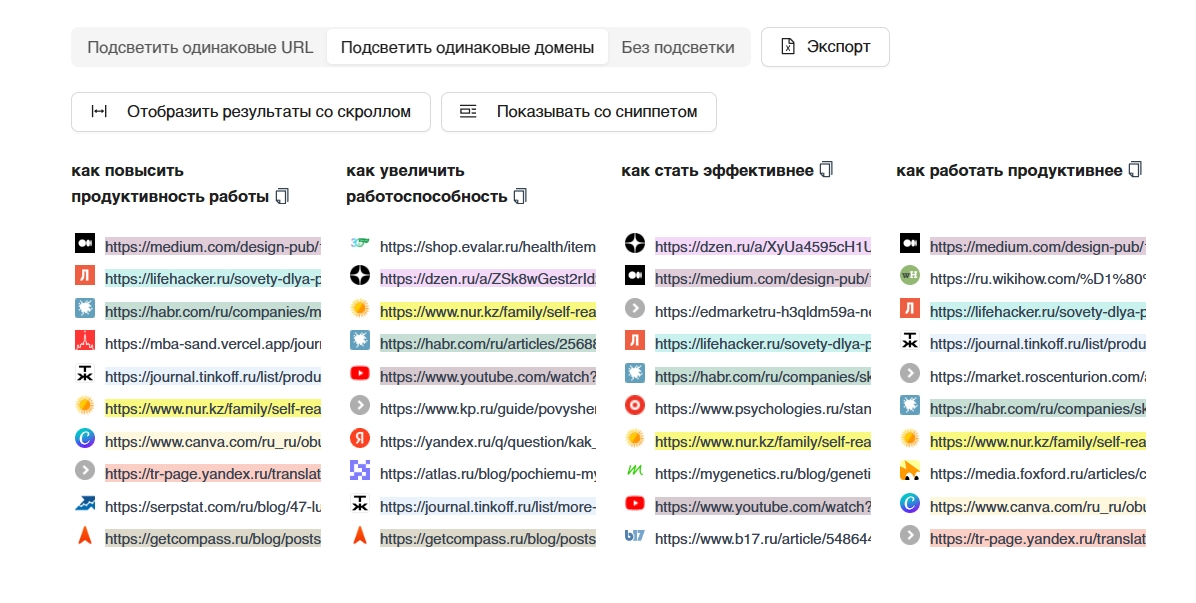This screenshot has height=603, width=1196.
Task: Open the media.foxford.ru articles link
Action: [1037, 474]
